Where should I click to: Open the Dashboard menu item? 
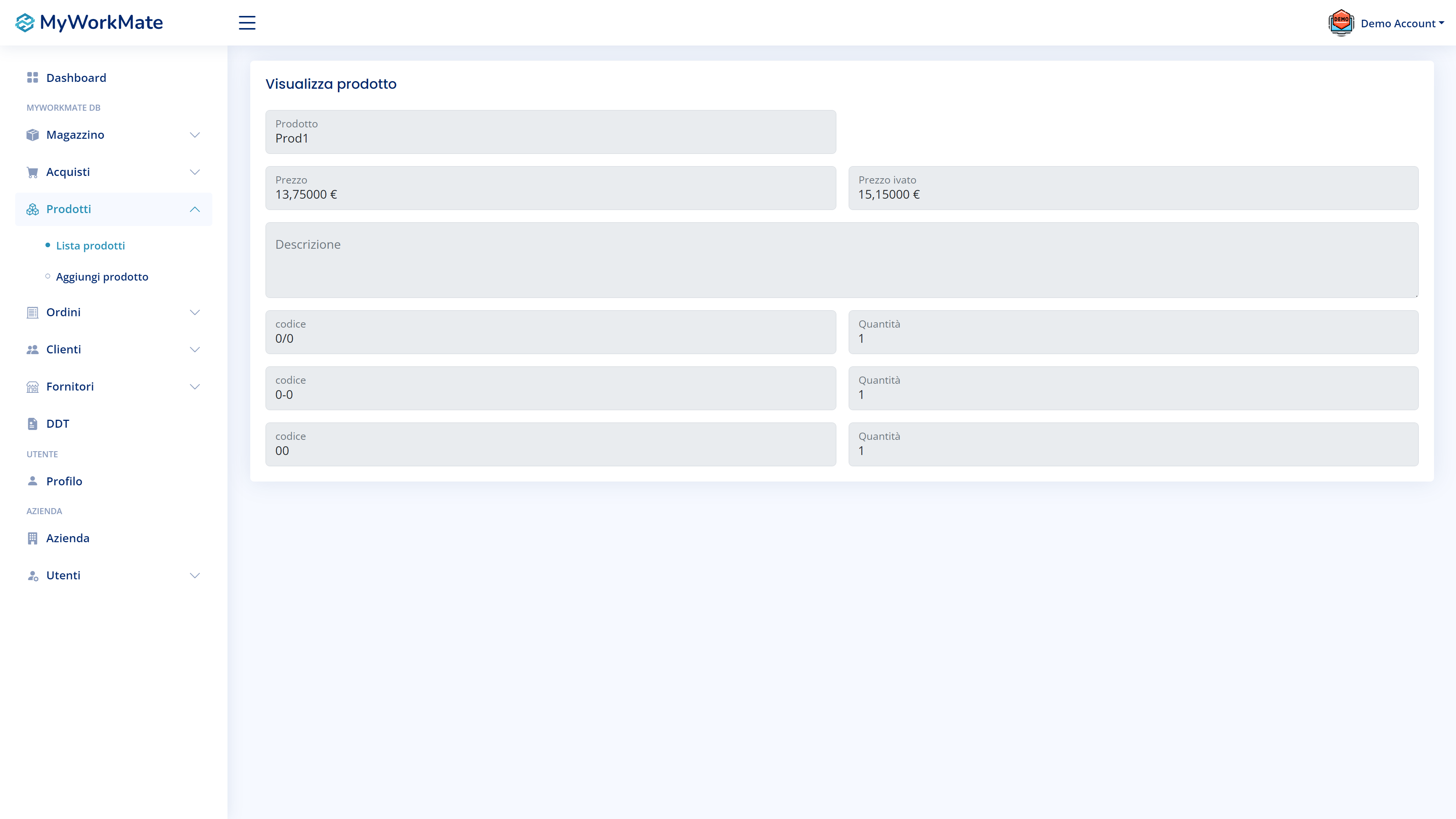coord(114,77)
